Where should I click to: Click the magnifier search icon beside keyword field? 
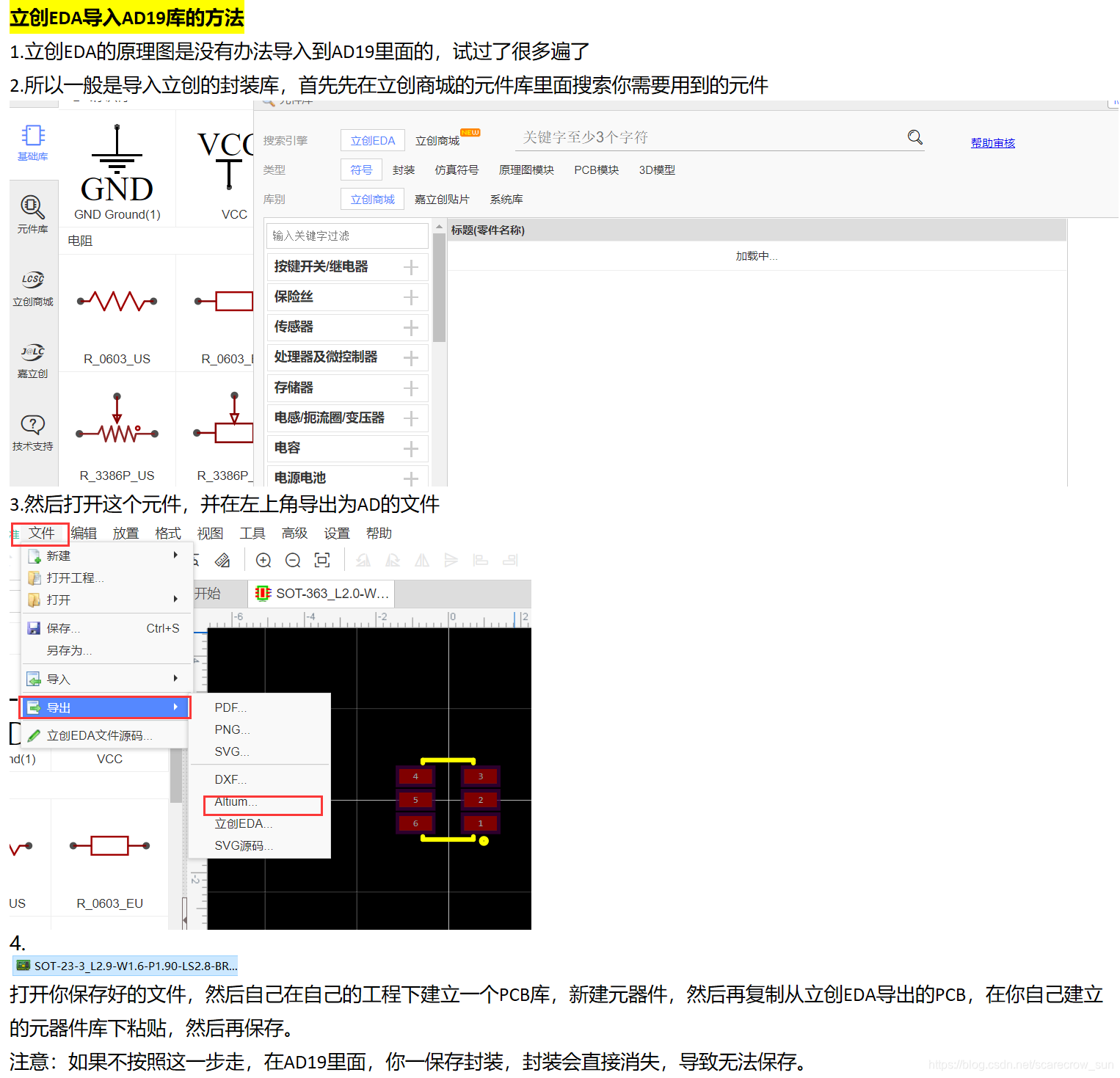point(915,137)
